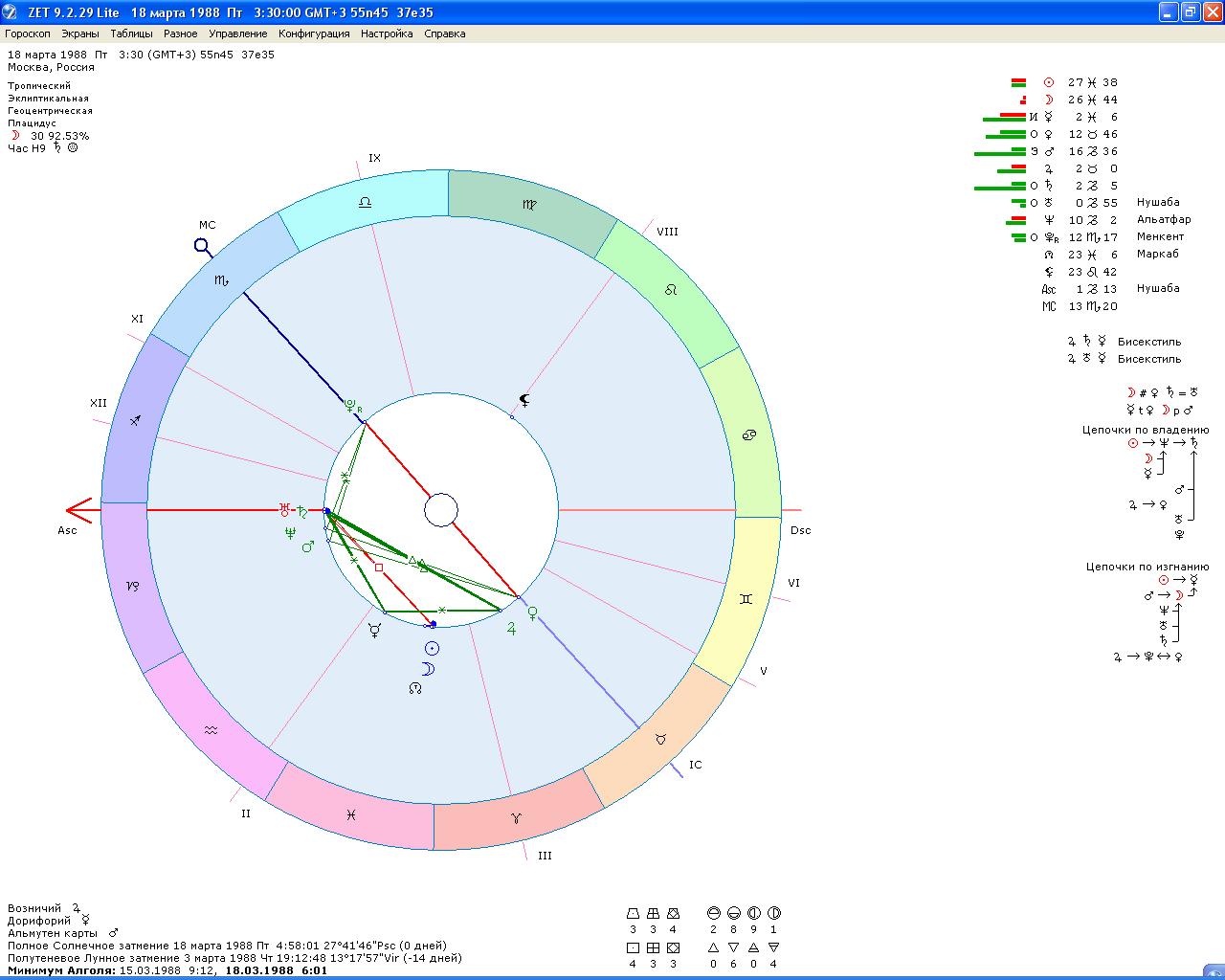1225x980 pixels.
Task: Click the Mercury glyph in the chart wheel
Action: point(376,630)
